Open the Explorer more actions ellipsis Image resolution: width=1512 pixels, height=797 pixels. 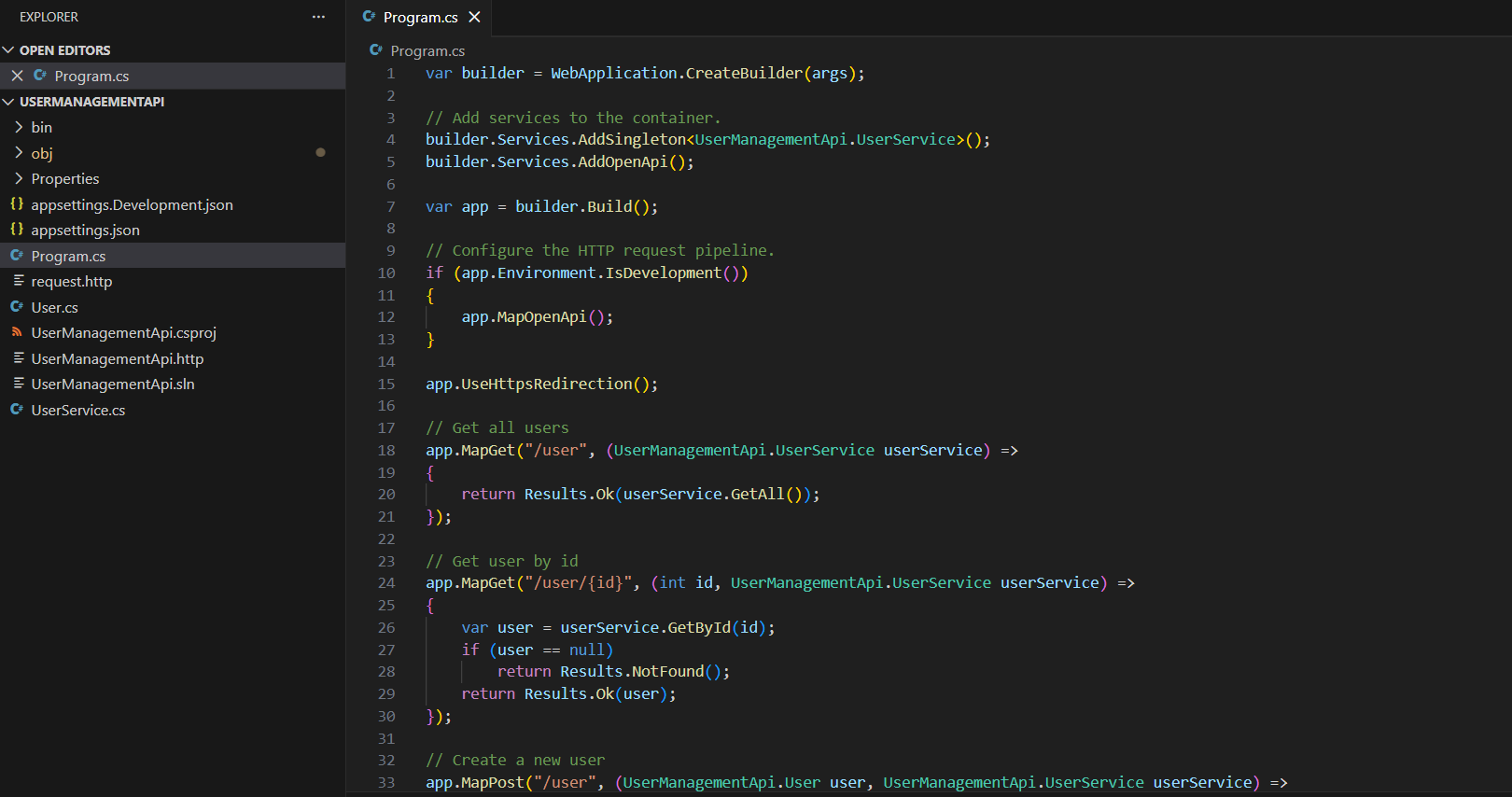point(318,17)
